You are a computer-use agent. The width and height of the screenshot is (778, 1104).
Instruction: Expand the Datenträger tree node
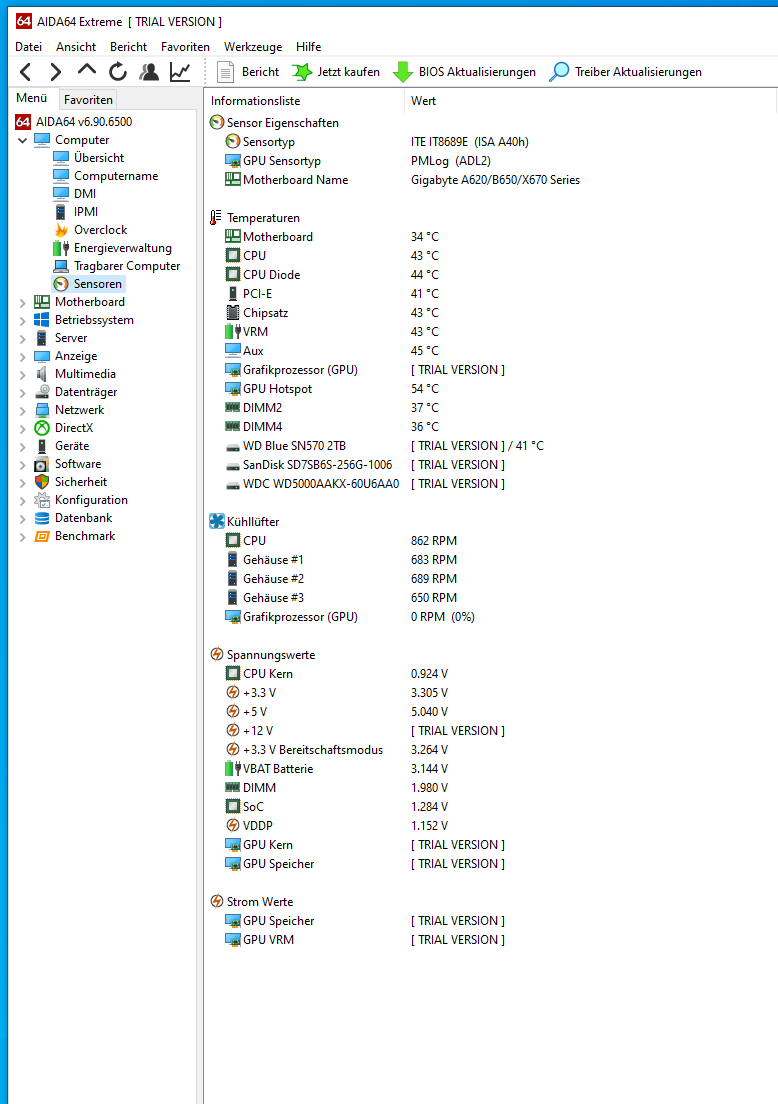point(23,392)
